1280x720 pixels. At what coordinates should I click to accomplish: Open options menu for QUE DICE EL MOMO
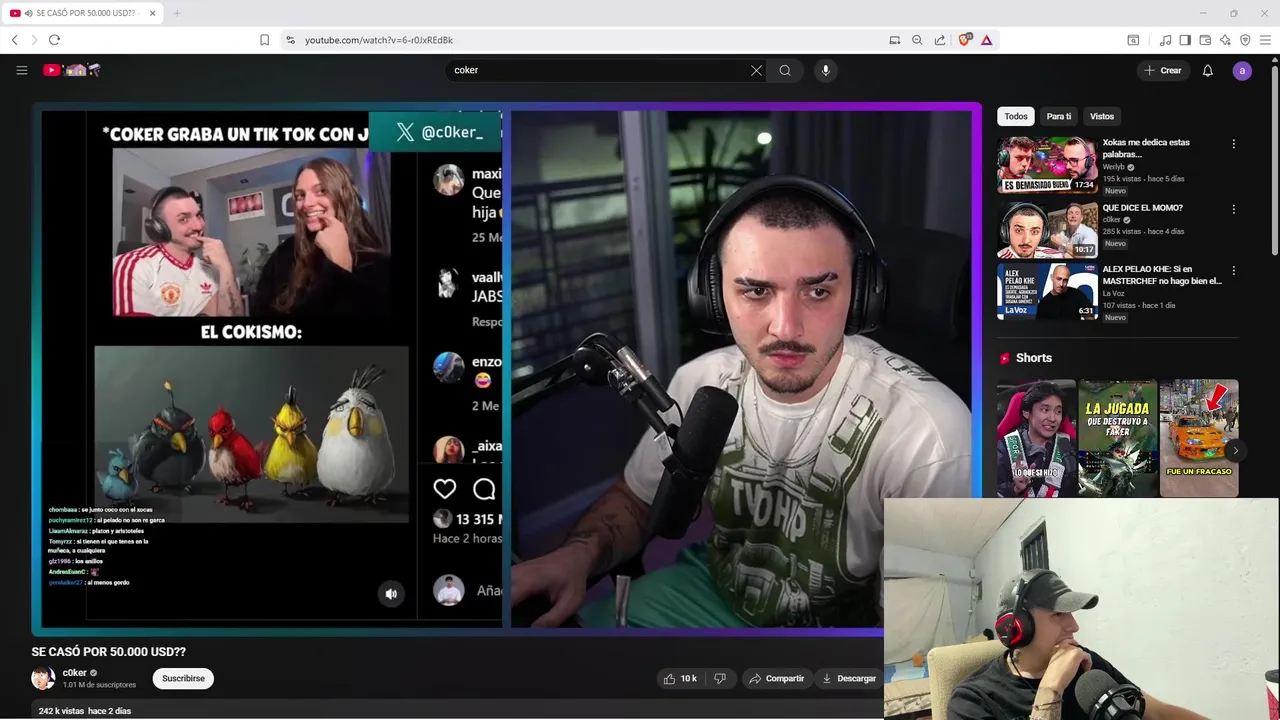1233,209
